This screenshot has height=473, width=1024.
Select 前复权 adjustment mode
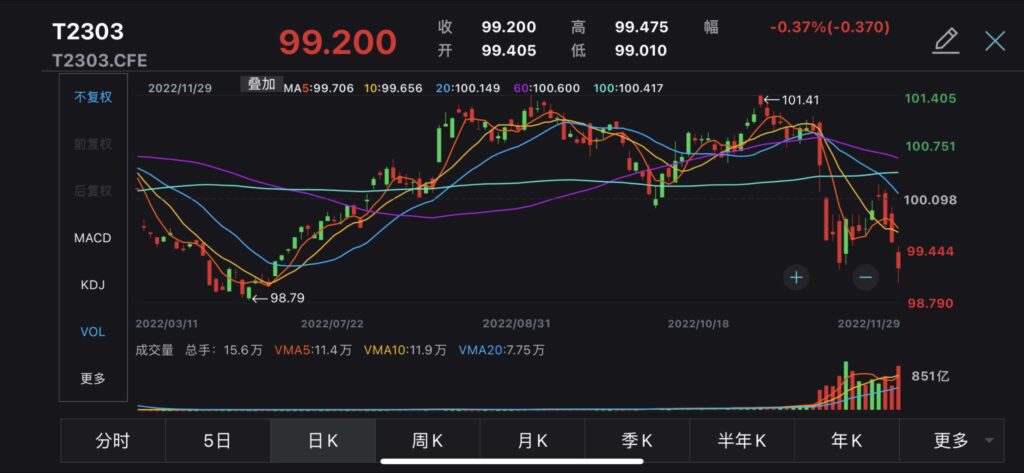(93, 144)
